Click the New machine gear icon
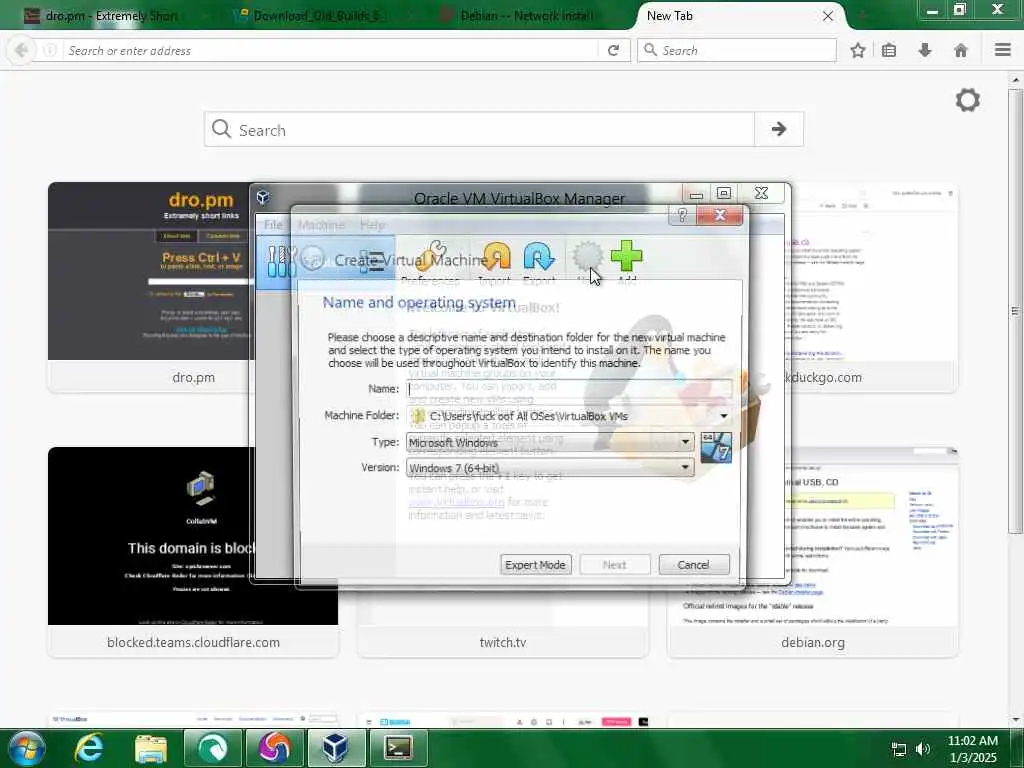This screenshot has height=768, width=1024. (587, 256)
